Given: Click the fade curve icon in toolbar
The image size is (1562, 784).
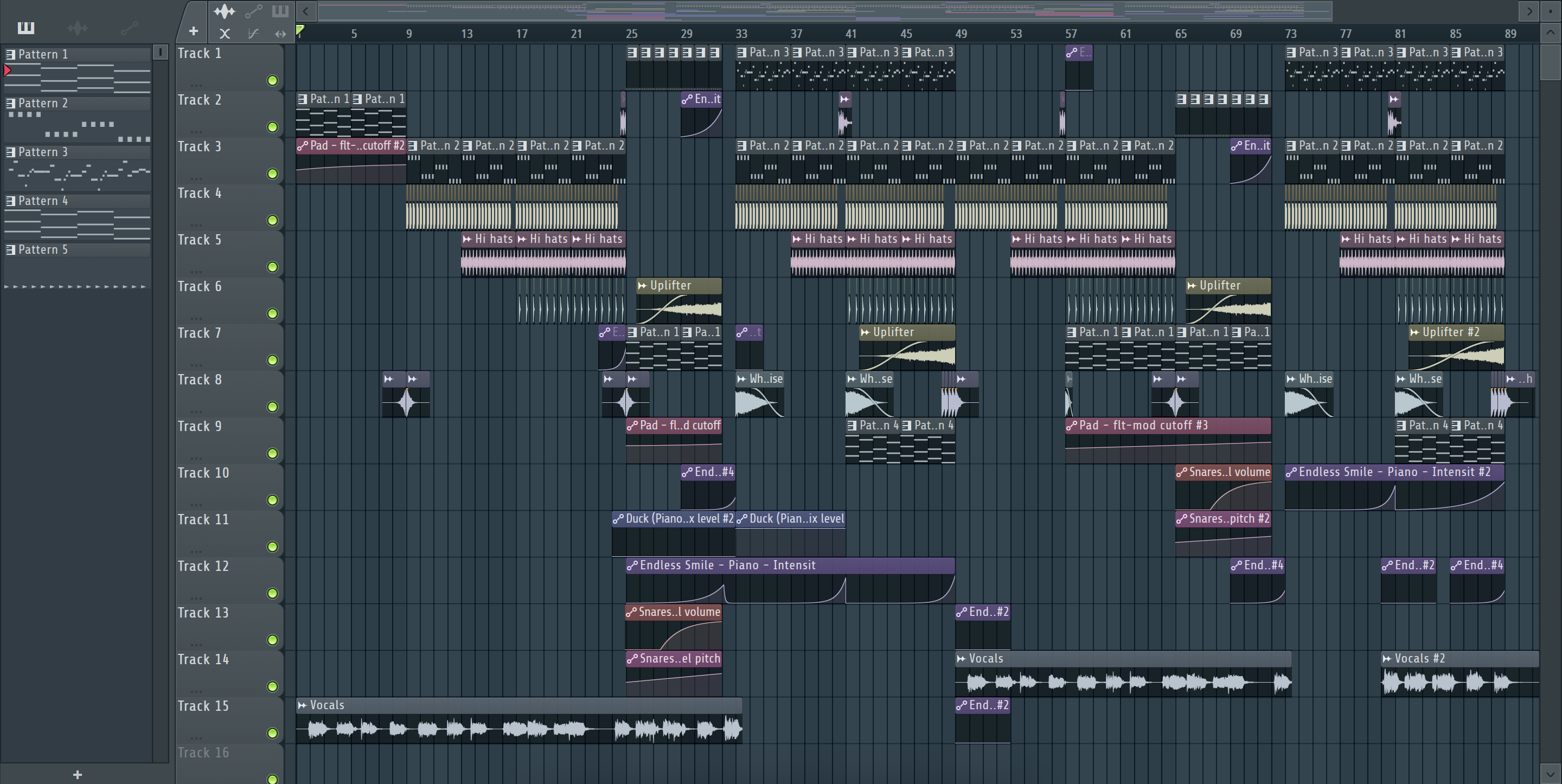Looking at the screenshot, I should point(253,34).
